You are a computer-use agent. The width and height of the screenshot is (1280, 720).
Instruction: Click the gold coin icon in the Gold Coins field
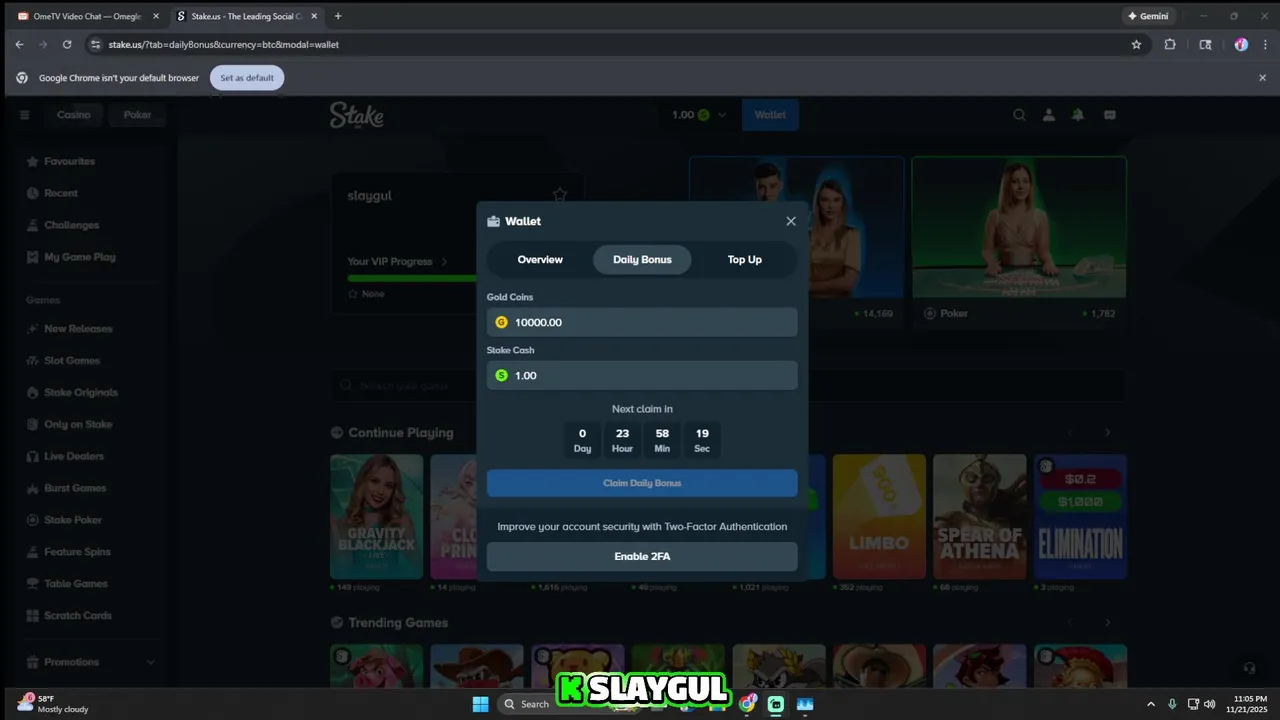502,322
